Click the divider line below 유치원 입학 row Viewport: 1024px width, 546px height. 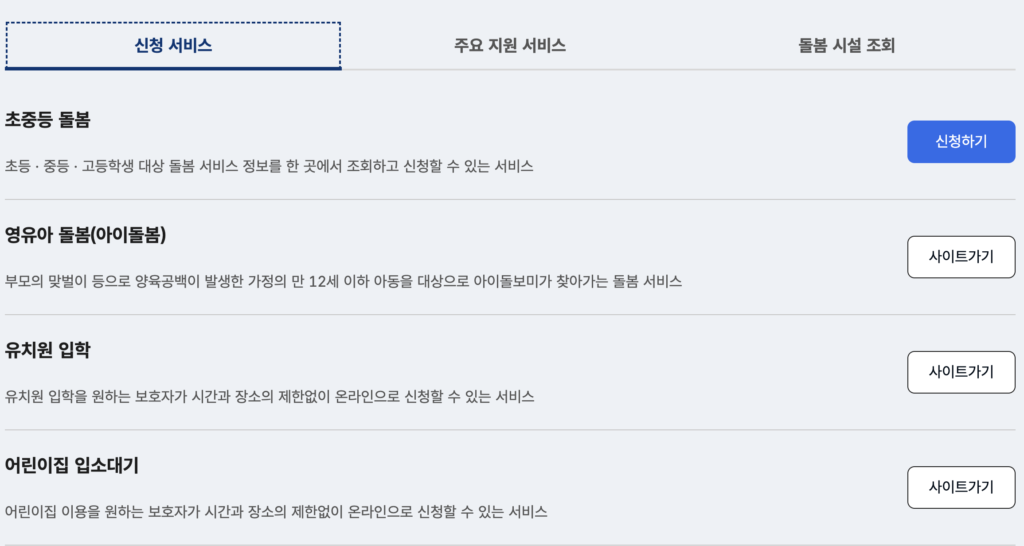pos(511,430)
